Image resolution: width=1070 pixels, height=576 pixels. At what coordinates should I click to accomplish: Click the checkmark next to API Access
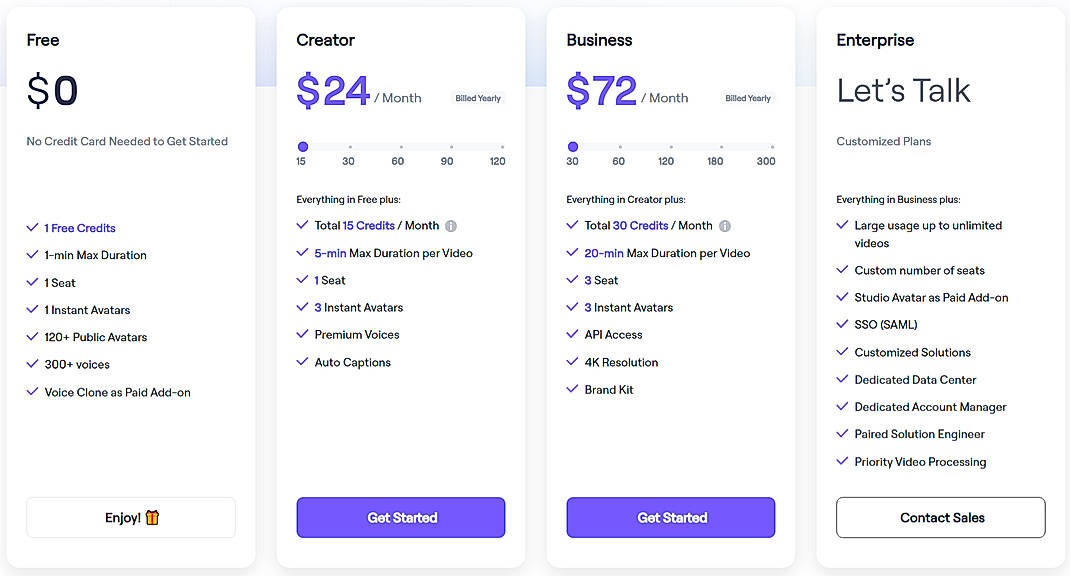coord(571,334)
